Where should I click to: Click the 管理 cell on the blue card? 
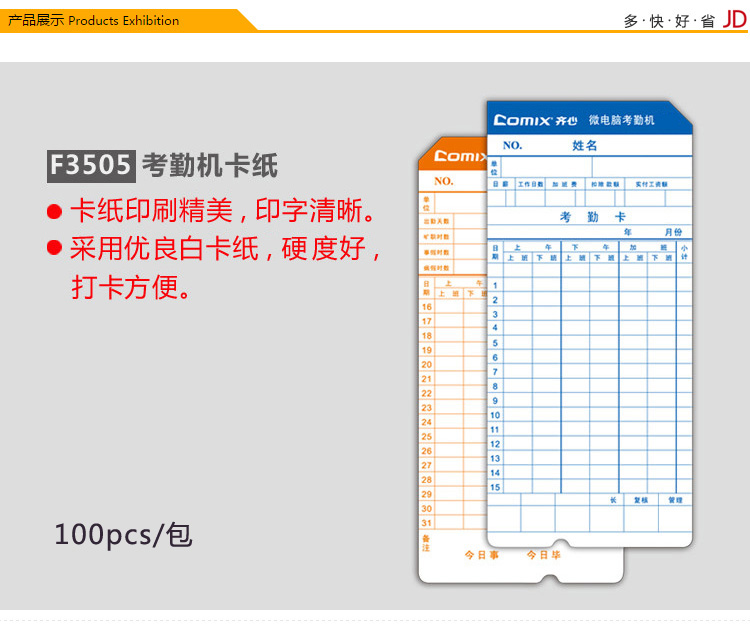coord(676,499)
